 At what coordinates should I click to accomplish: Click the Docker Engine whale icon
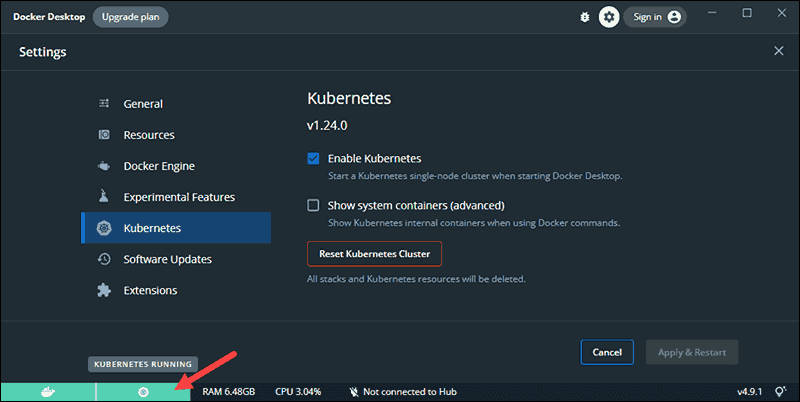(x=104, y=166)
